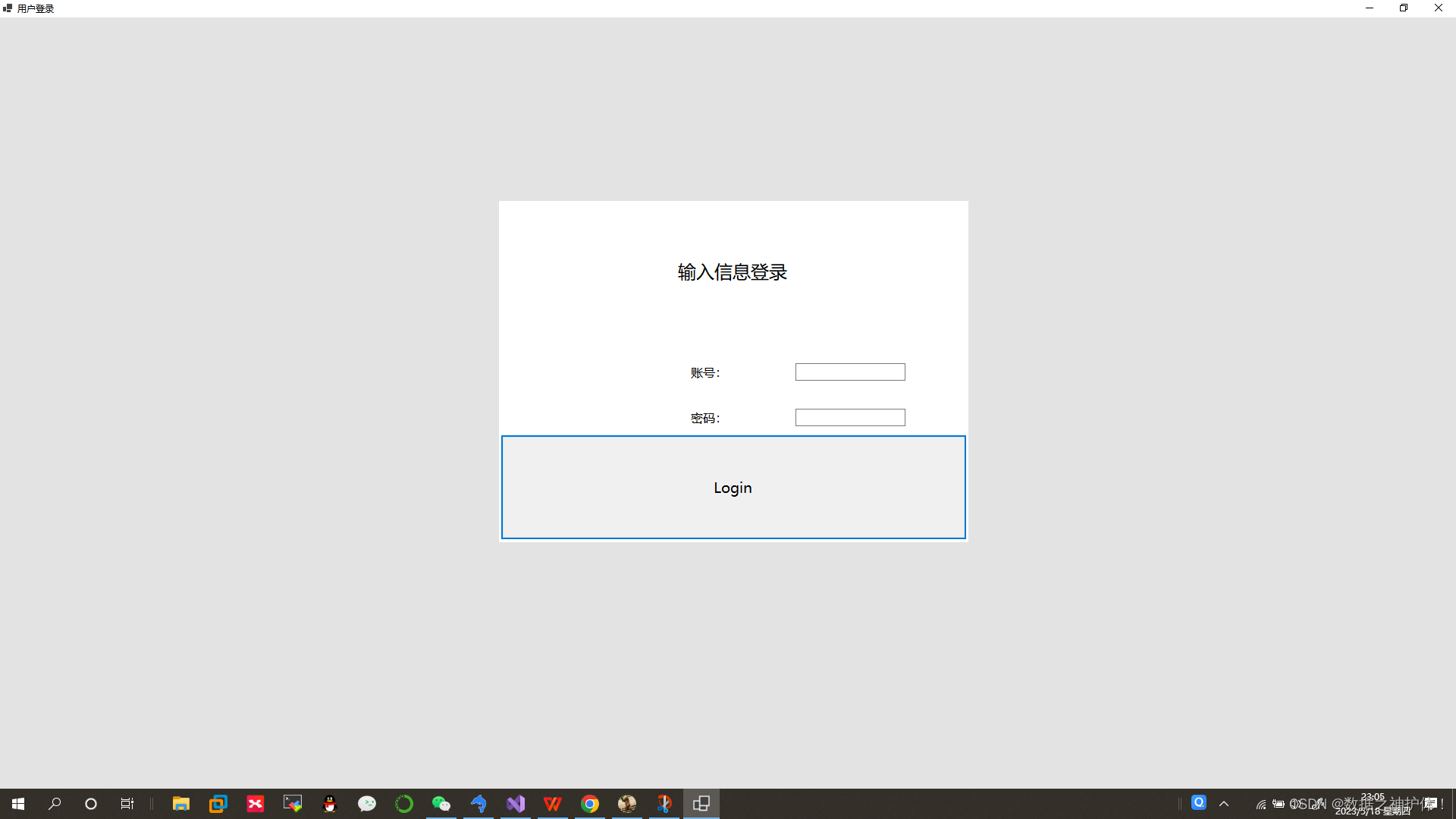Switch to Google Chrome in taskbar

[x=590, y=804]
